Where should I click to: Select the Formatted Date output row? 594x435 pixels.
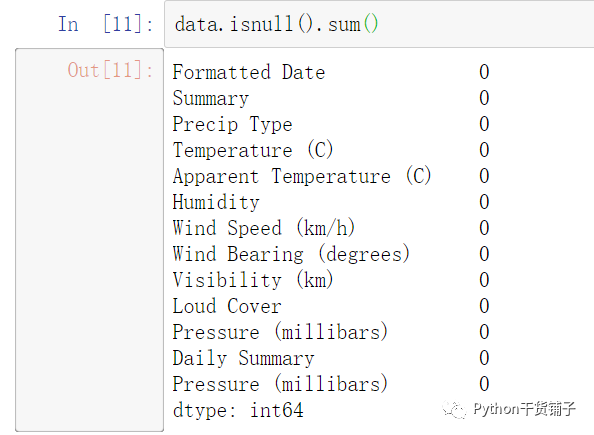point(331,72)
